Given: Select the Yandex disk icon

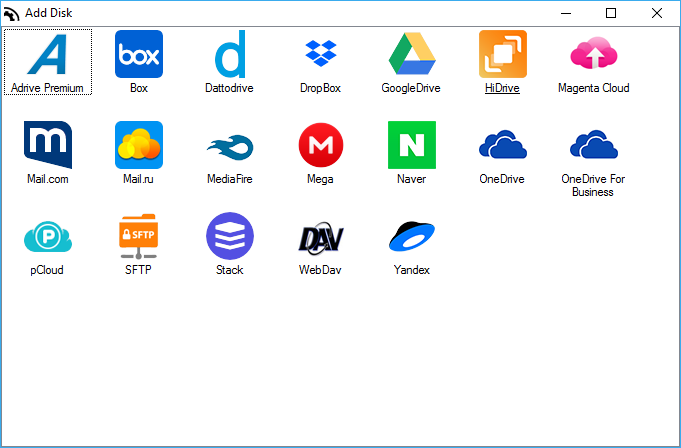Looking at the screenshot, I should tap(411, 236).
